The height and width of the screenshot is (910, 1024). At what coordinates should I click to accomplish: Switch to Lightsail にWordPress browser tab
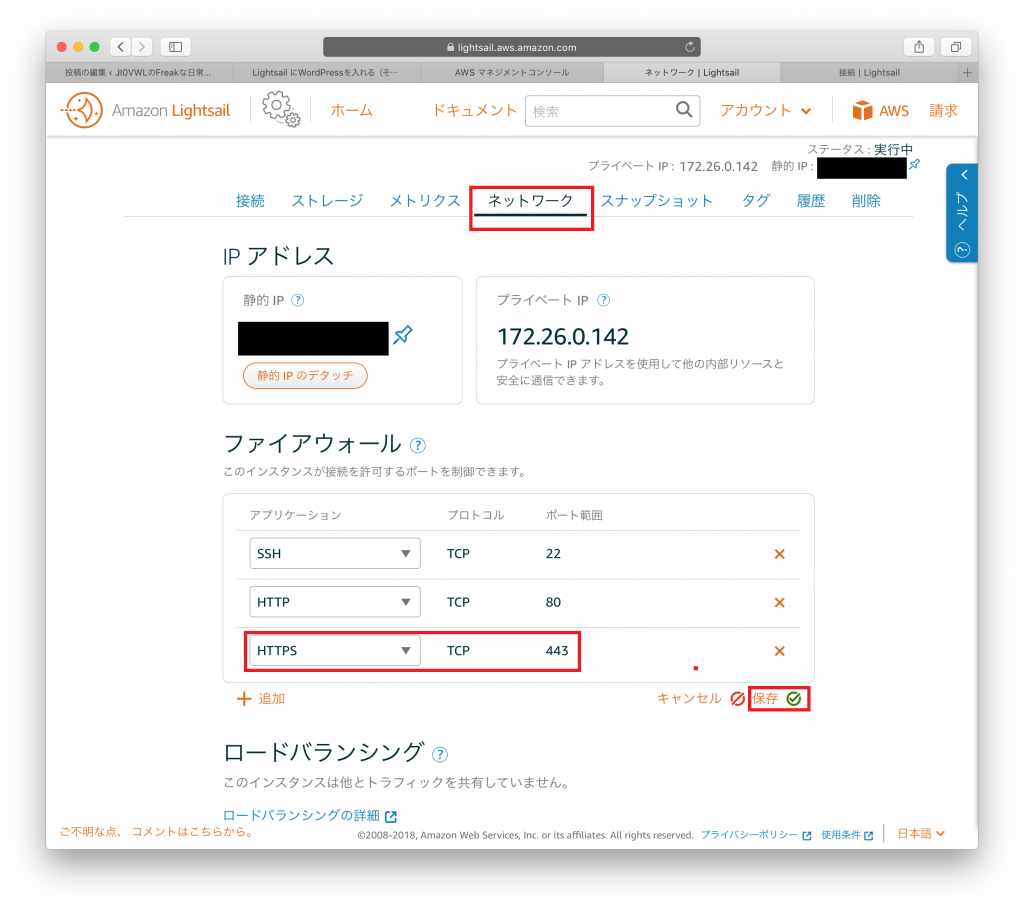point(325,73)
